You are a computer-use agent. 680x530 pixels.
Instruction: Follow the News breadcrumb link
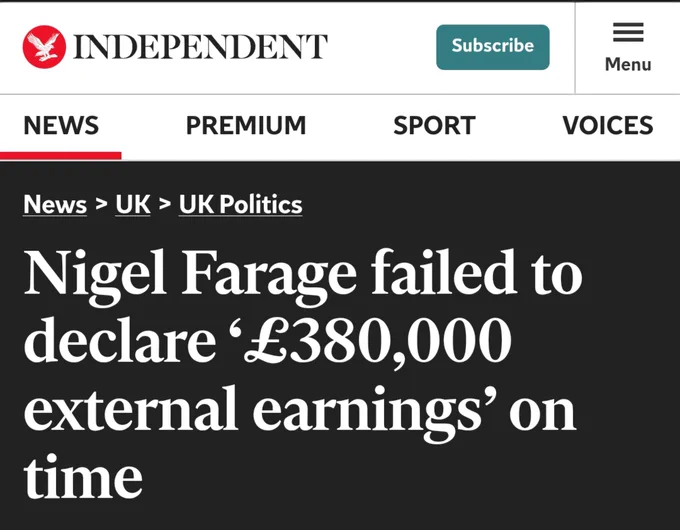(x=55, y=204)
